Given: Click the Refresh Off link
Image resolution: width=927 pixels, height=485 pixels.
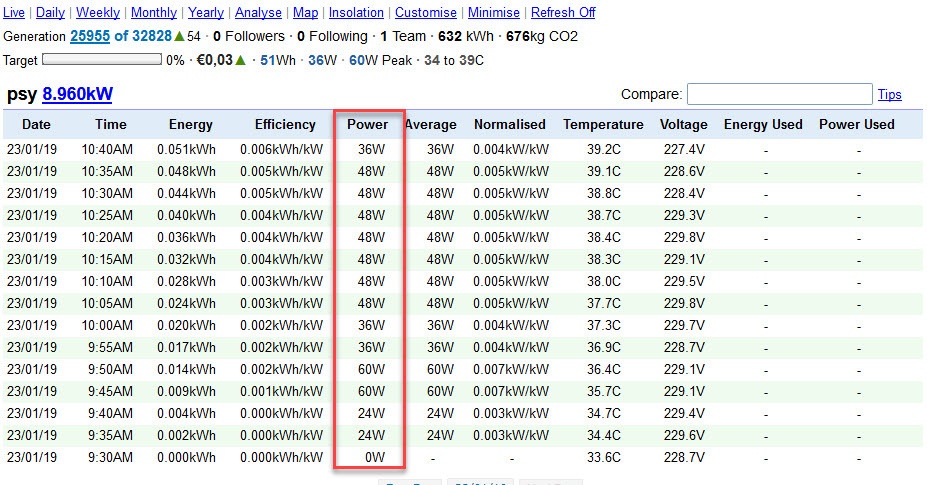Looking at the screenshot, I should tap(563, 12).
